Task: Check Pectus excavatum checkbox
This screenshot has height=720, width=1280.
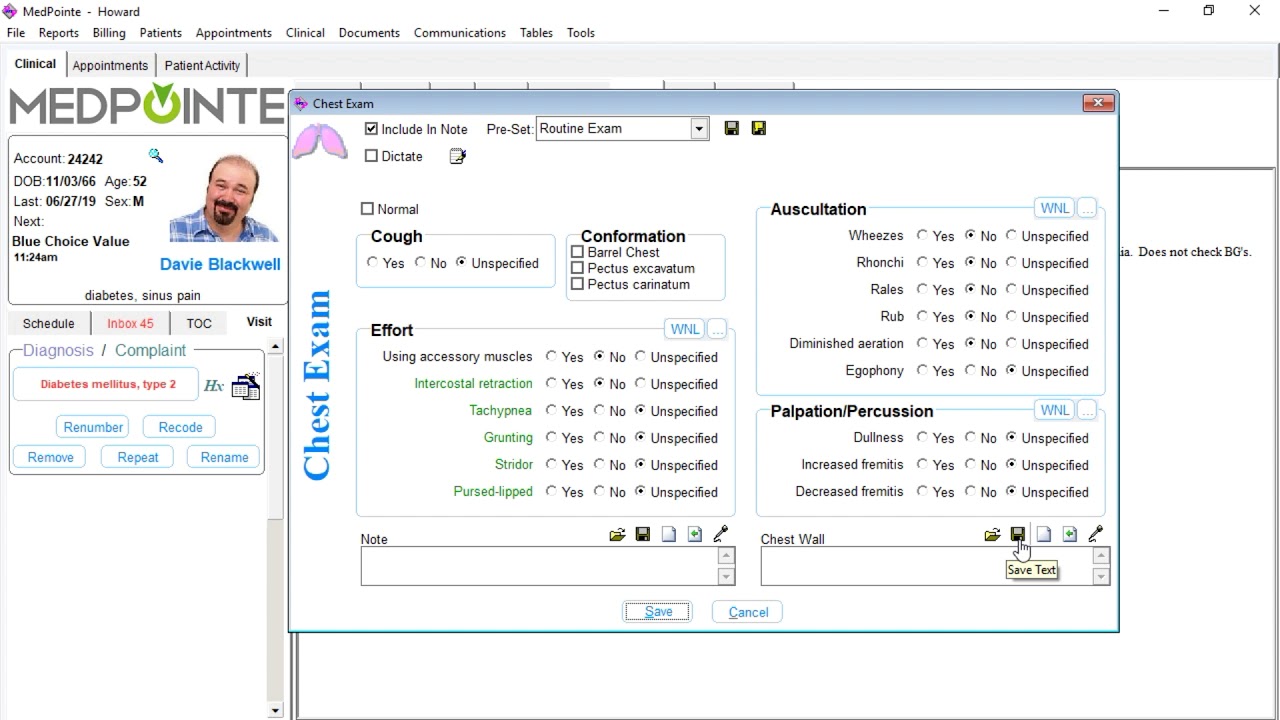Action: [x=577, y=268]
